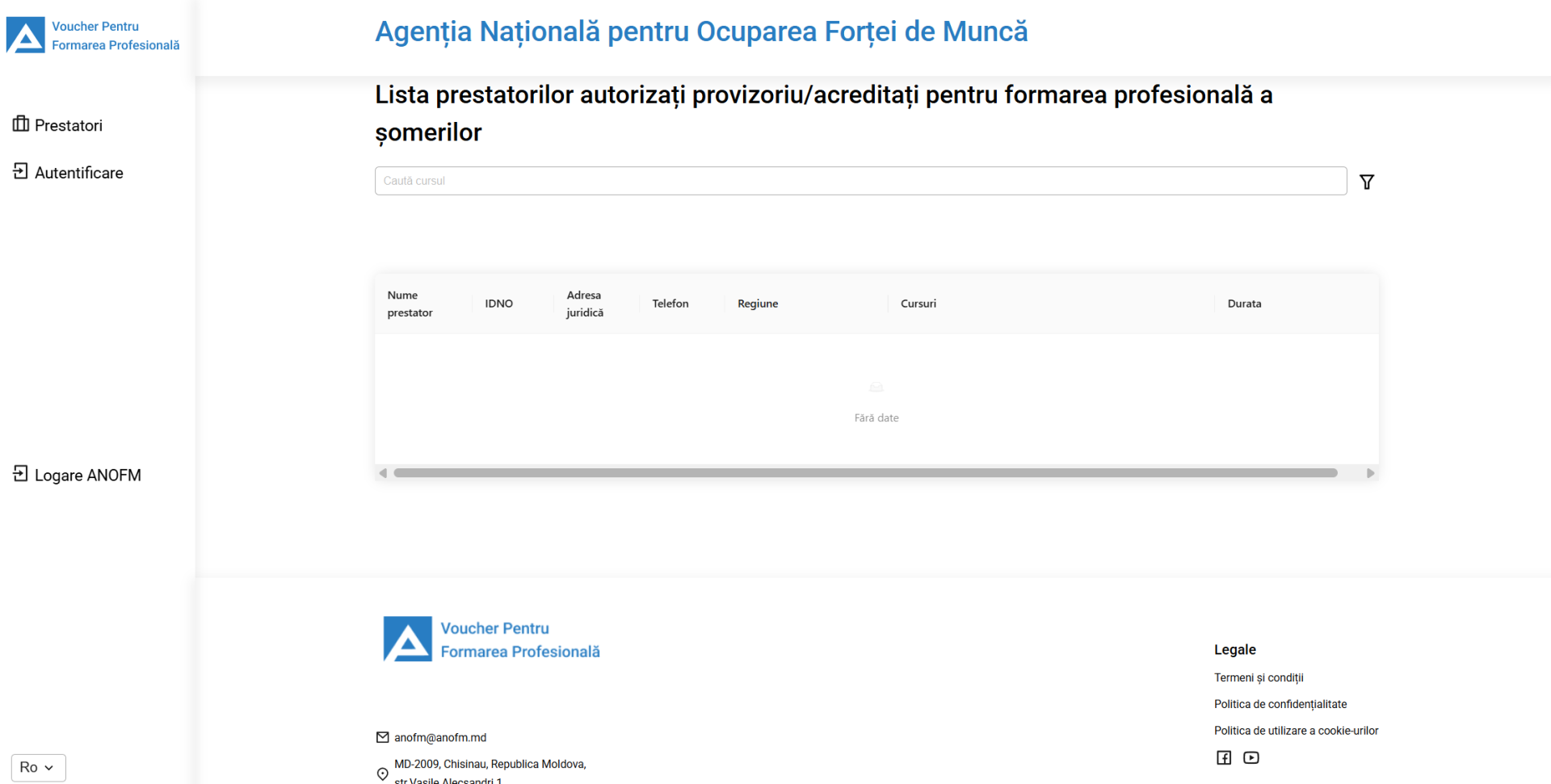Click the anofm@anofm.md email link
Image resolution: width=1551 pixels, height=784 pixels.
click(440, 737)
